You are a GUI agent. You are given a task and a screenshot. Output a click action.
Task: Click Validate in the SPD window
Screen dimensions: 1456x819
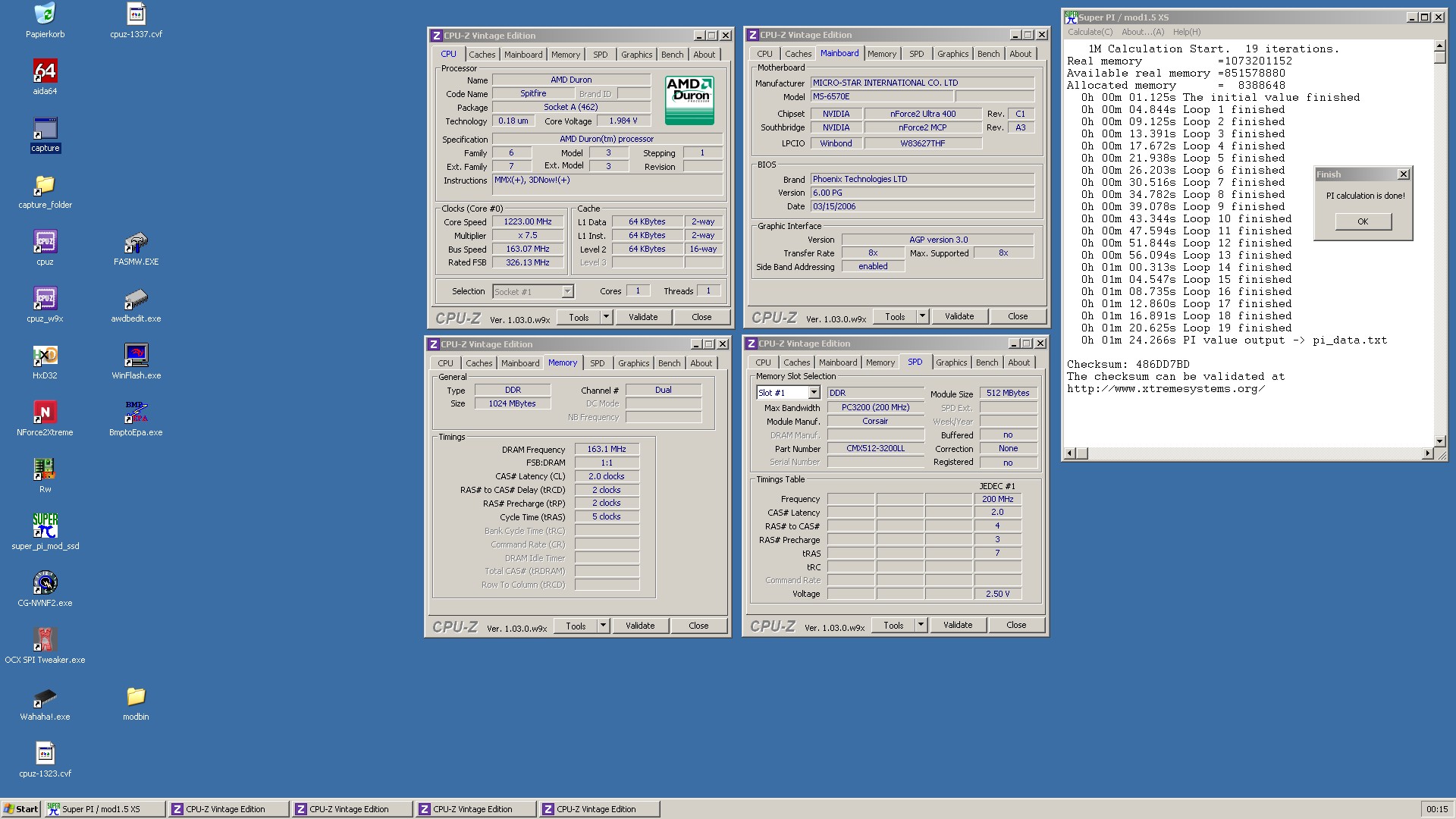point(958,625)
